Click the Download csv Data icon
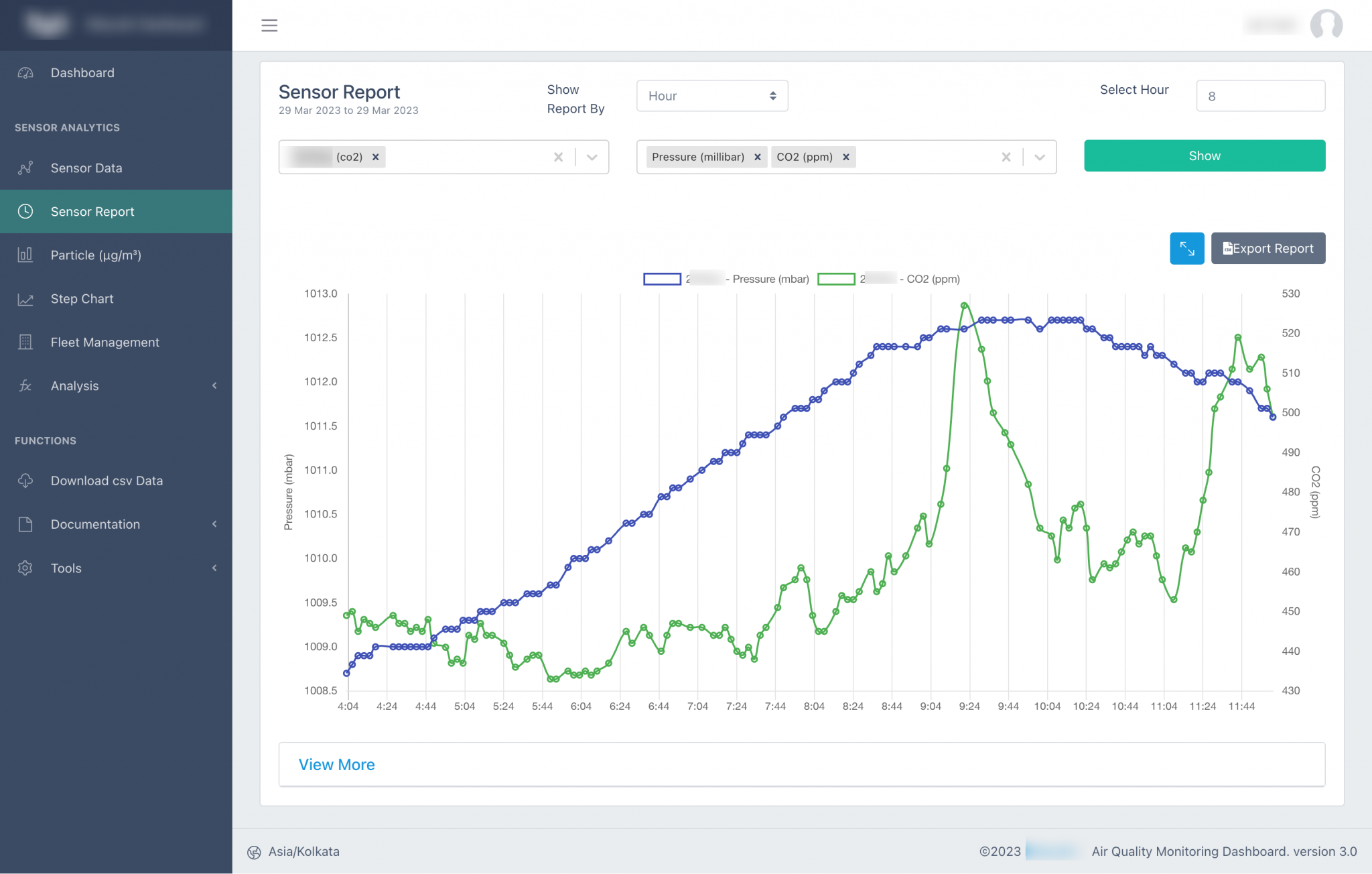This screenshot has height=874, width=1372. click(x=25, y=480)
